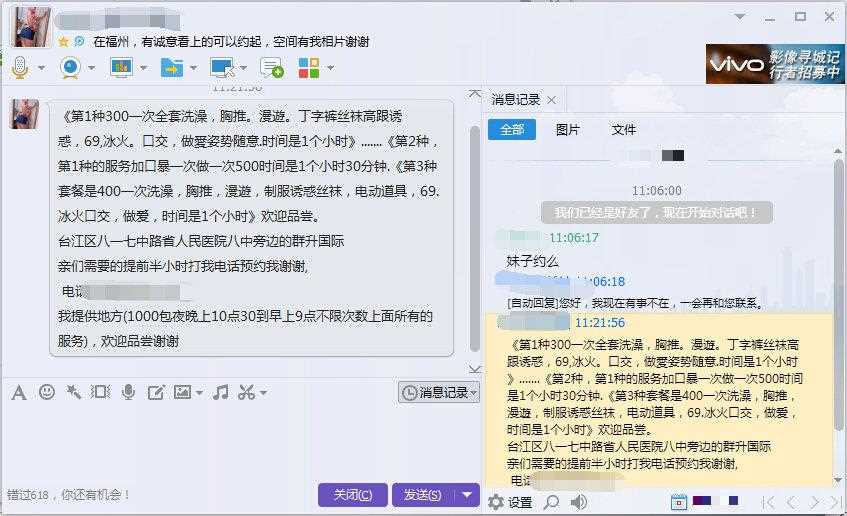The width and height of the screenshot is (847, 516).
Task: Switch to the 全部 tab
Action: tap(512, 130)
